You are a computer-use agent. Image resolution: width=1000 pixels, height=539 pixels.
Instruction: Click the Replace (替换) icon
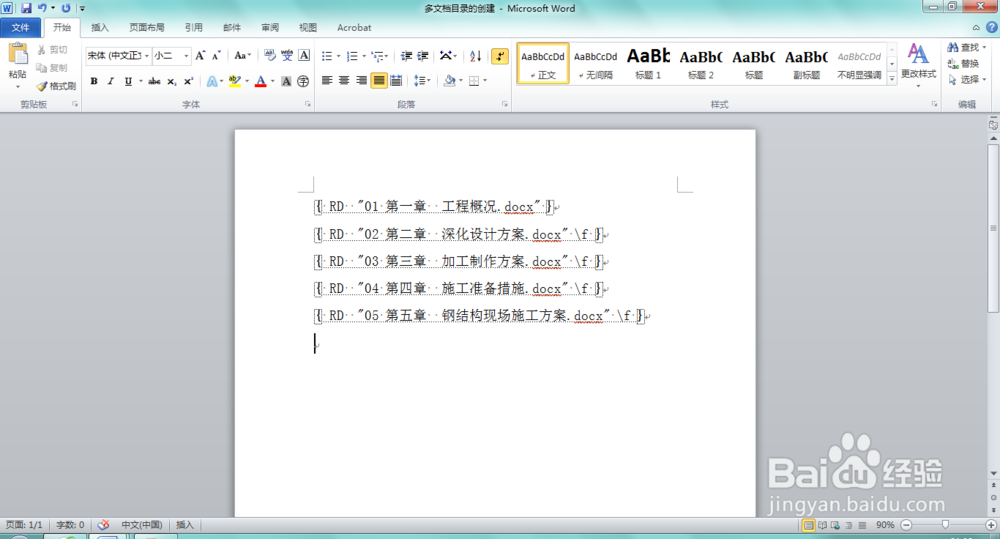(964, 64)
